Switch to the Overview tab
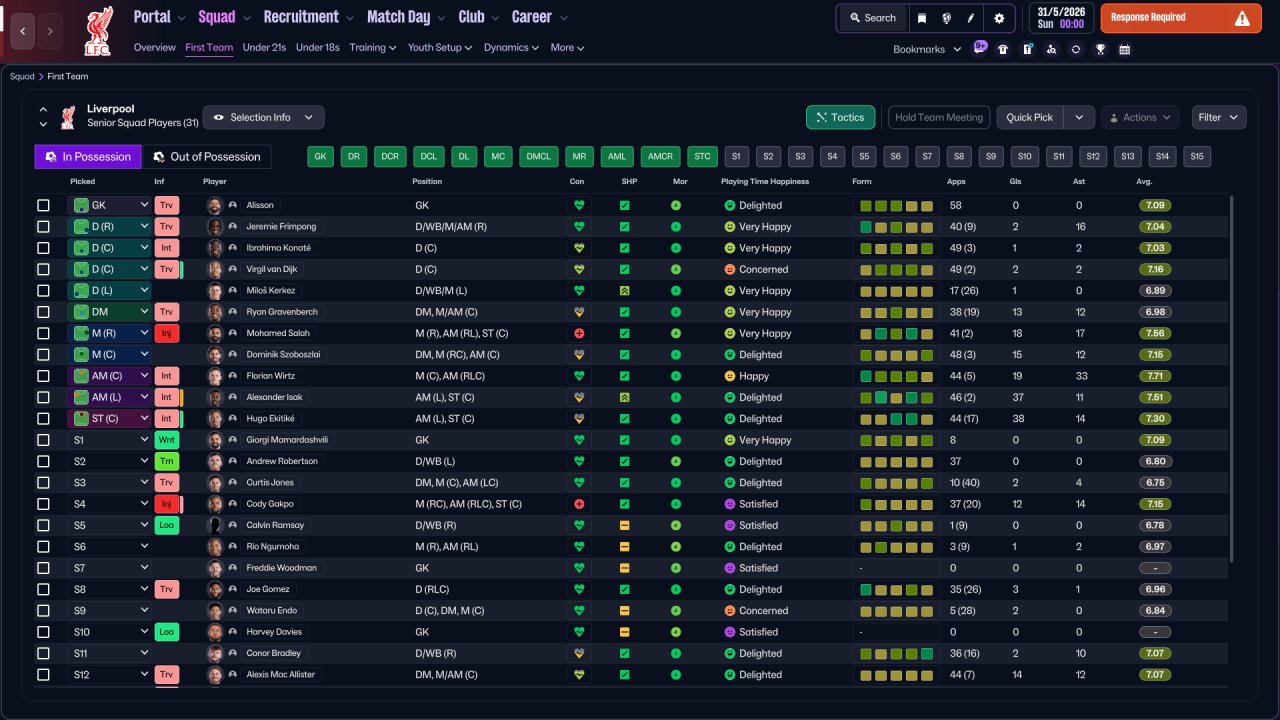 click(x=155, y=47)
